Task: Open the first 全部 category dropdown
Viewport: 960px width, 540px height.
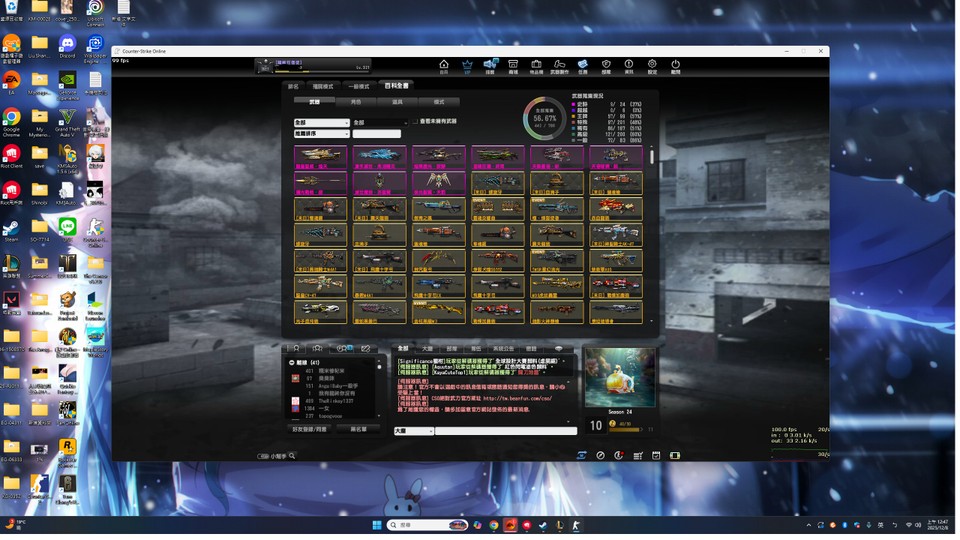Action: tap(321, 123)
